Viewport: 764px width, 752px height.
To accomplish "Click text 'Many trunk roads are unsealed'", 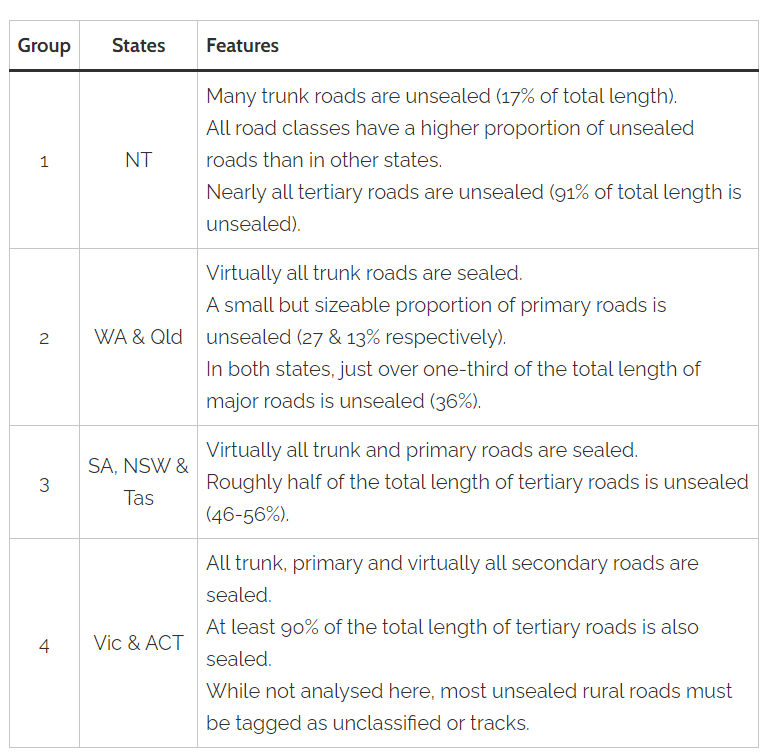I will (x=348, y=96).
